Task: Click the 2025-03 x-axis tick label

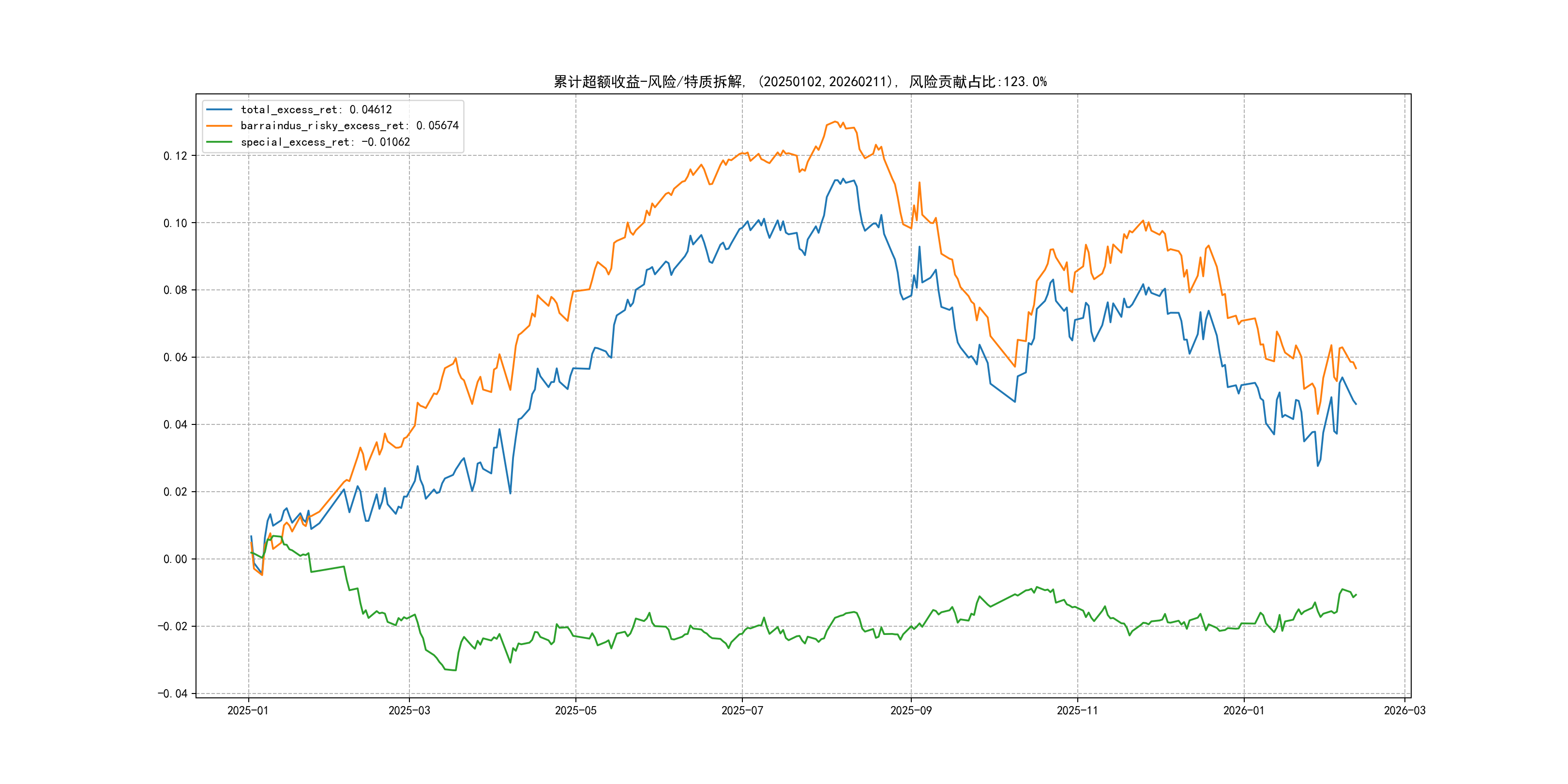Action: [x=409, y=710]
